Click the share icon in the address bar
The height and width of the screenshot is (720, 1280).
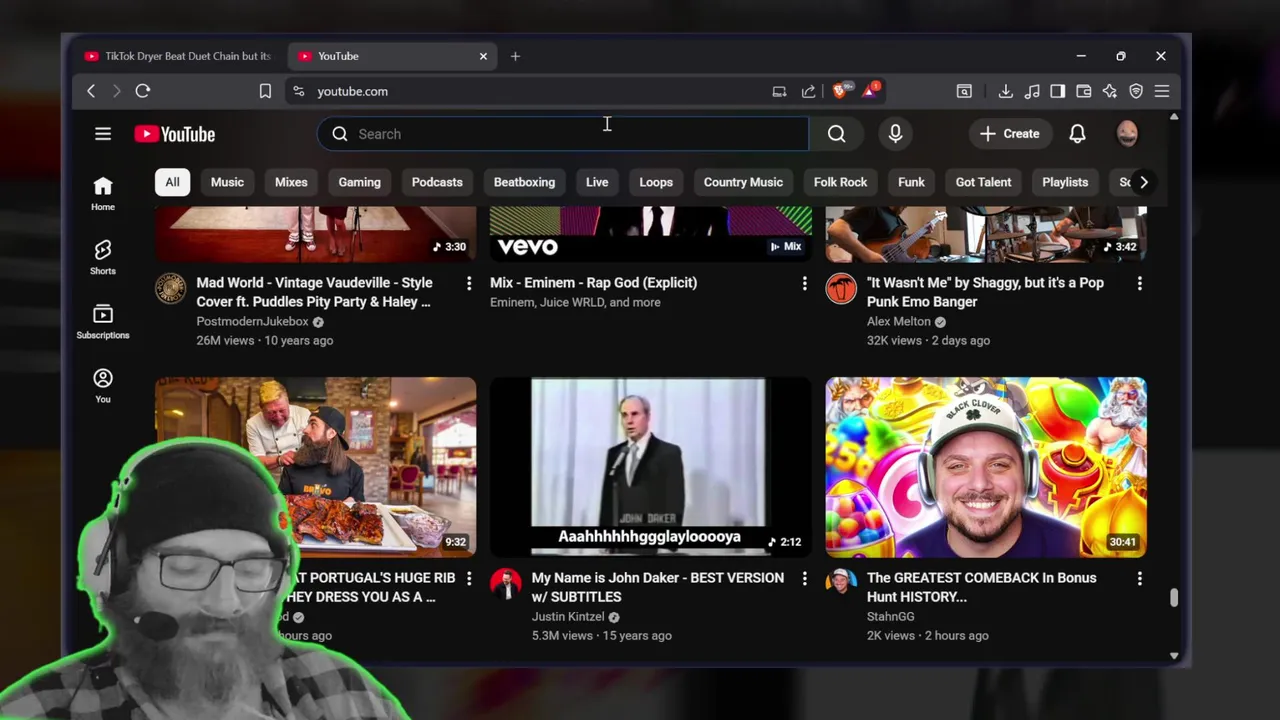coord(808,91)
